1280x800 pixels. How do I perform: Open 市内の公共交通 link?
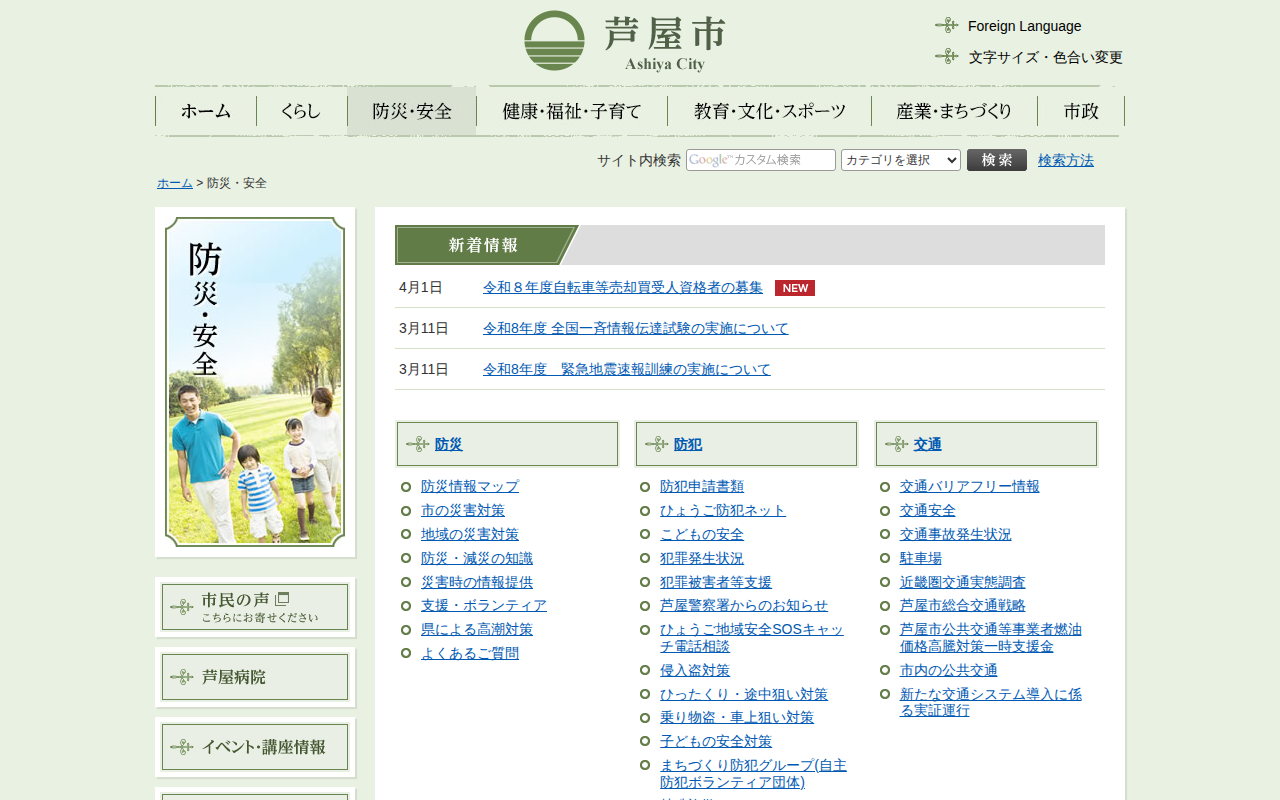click(949, 670)
